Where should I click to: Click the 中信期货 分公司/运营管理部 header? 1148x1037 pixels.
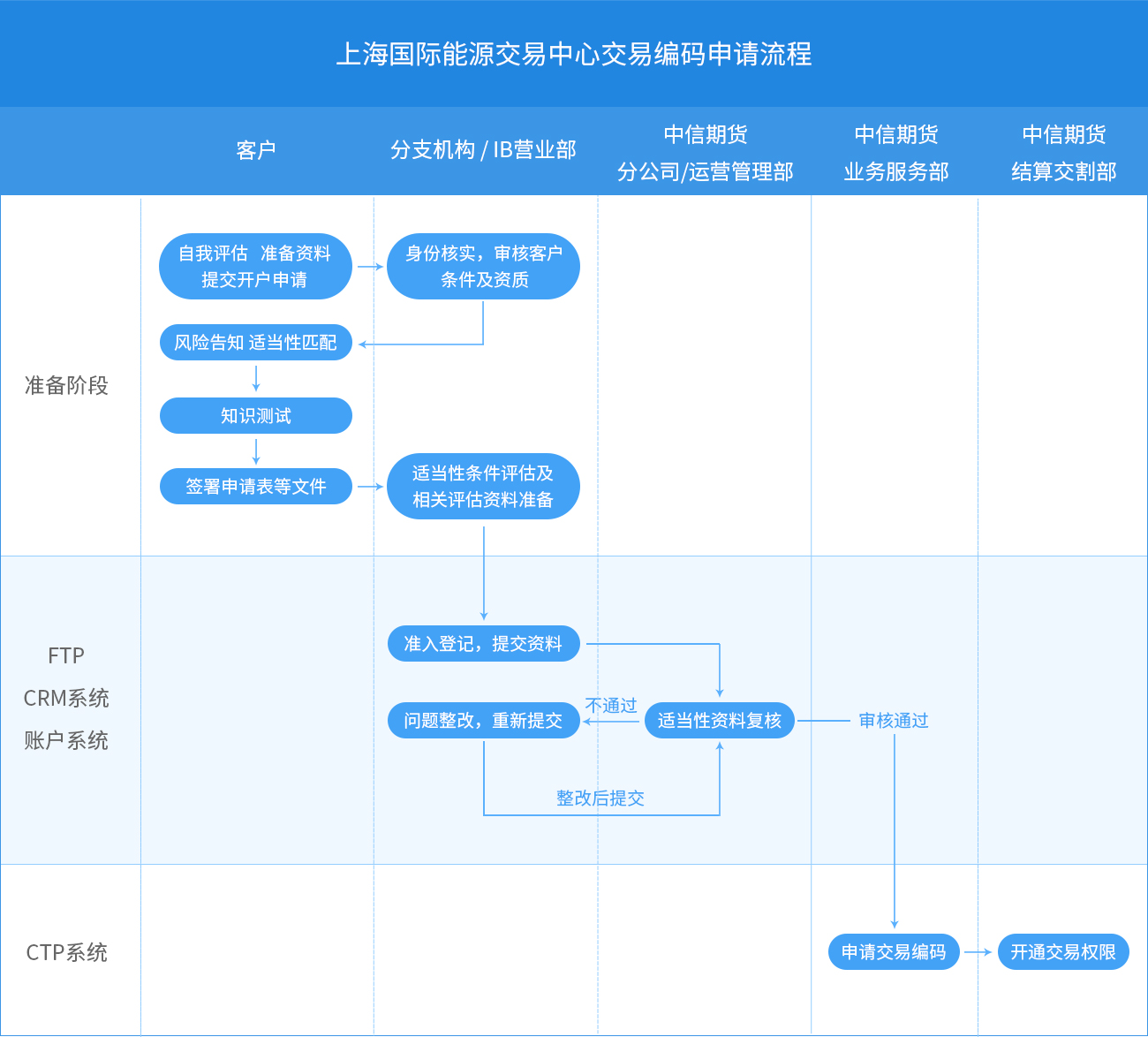pos(706,150)
